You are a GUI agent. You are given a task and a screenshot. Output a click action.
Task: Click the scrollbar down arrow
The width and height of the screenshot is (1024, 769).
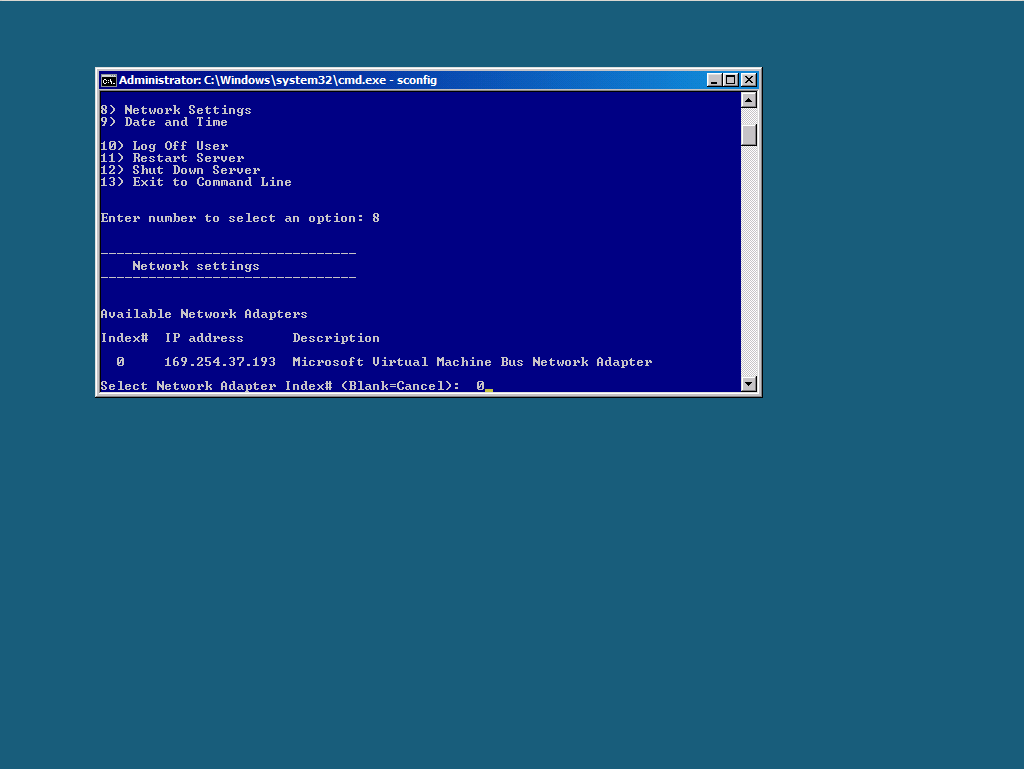[x=749, y=384]
